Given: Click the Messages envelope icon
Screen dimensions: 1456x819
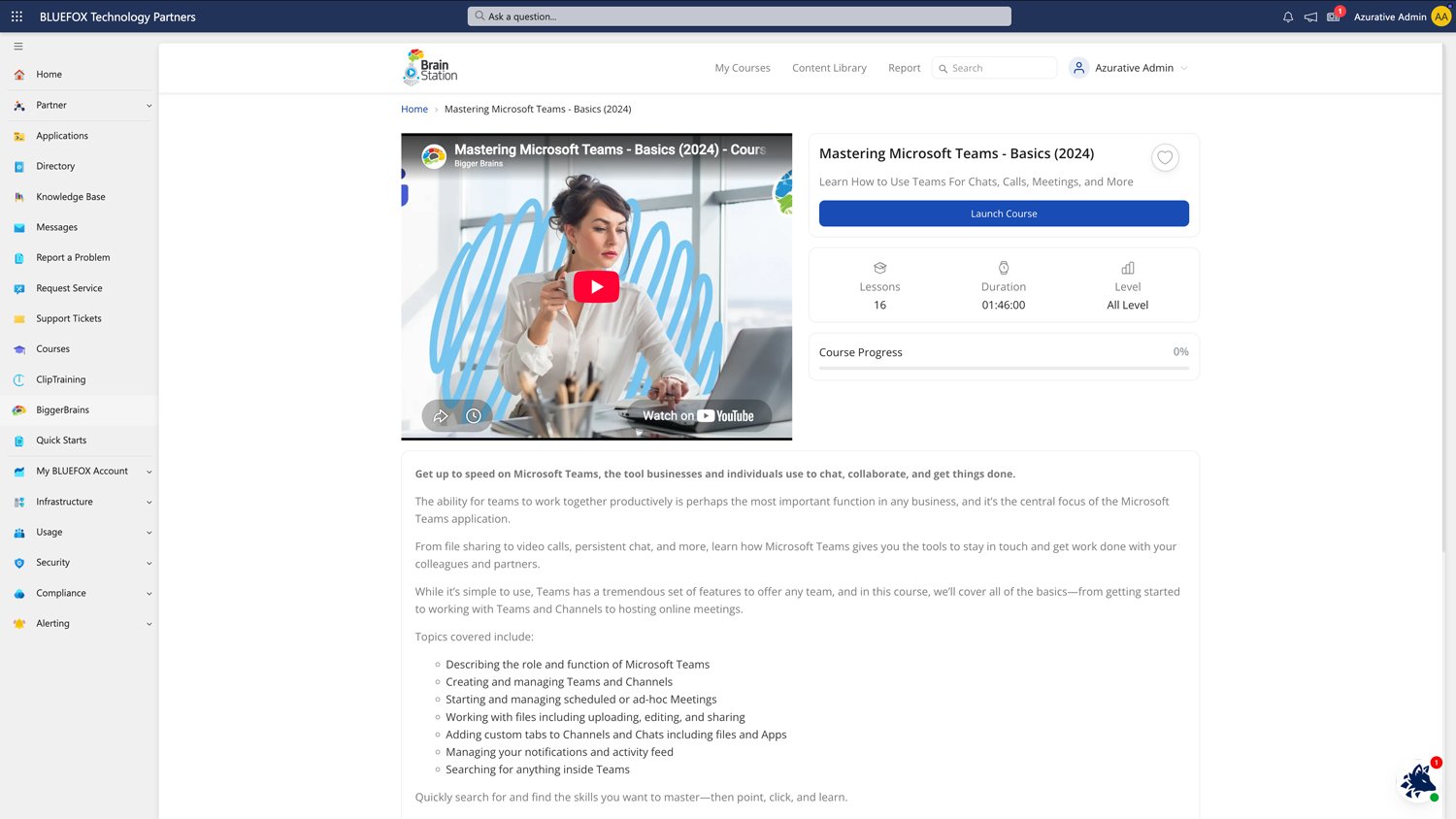Looking at the screenshot, I should point(19,228).
